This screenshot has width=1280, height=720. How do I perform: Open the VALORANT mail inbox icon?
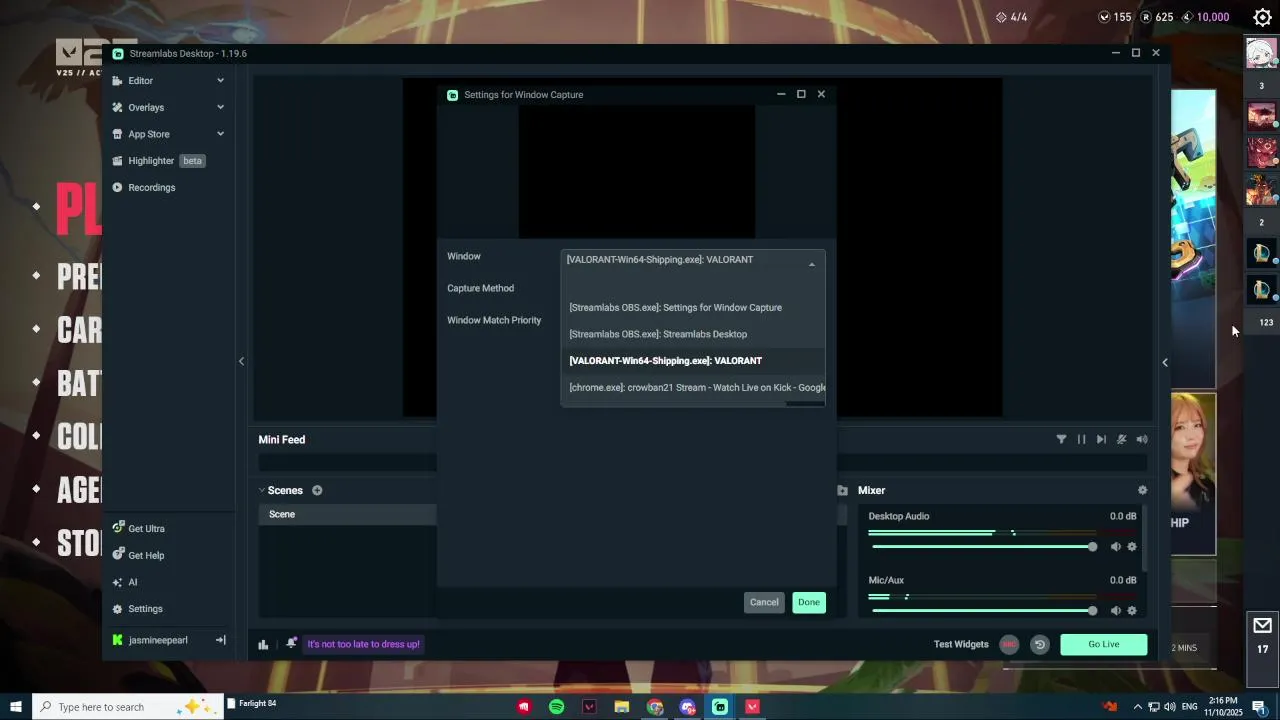1262,626
